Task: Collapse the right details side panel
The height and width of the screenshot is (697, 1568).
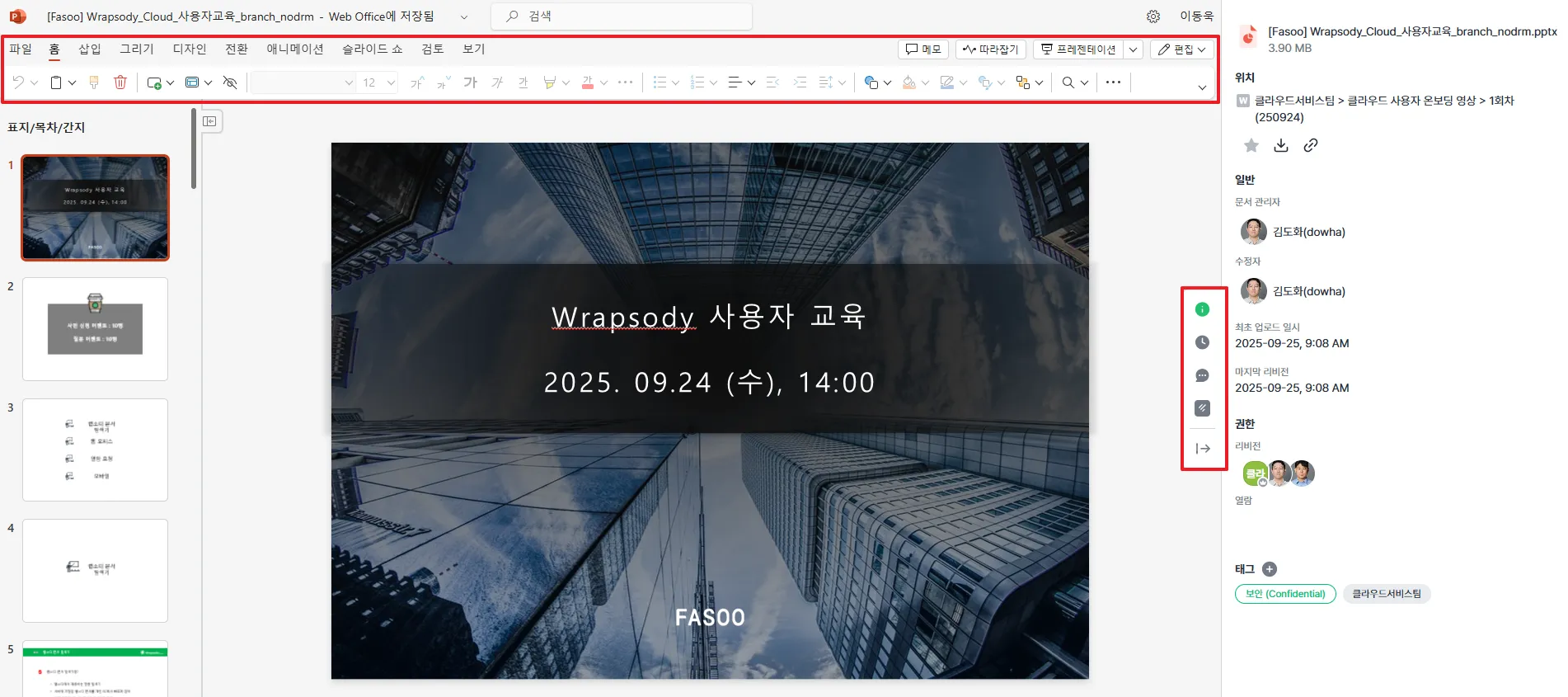Action: pos(1203,449)
